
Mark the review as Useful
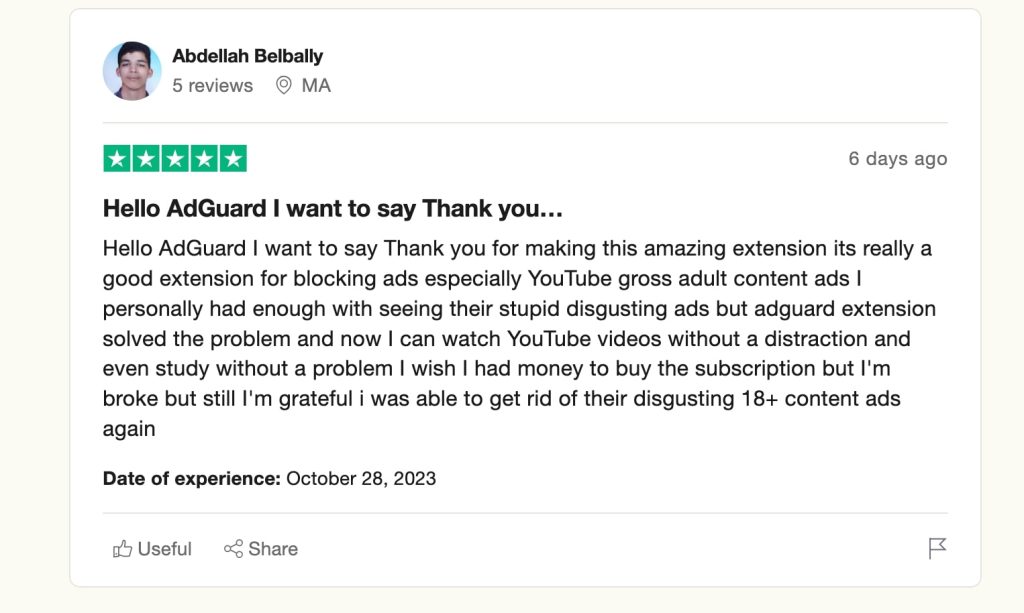[164, 549]
